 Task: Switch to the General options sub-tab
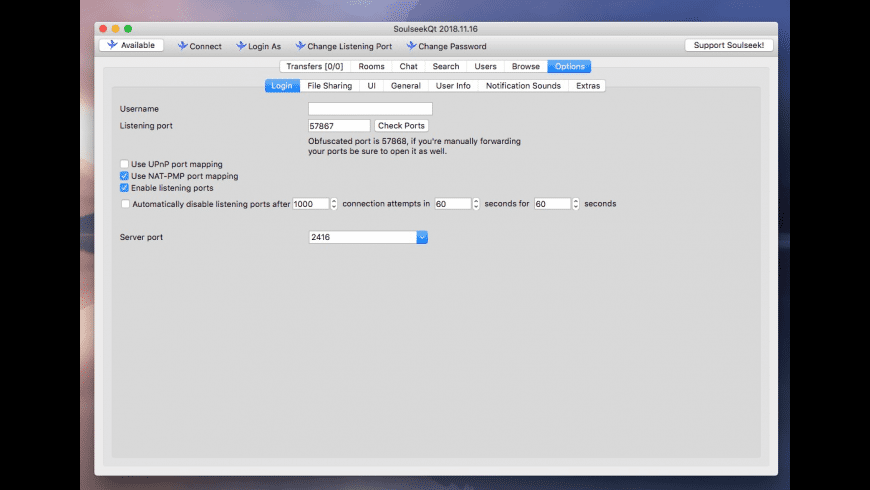[x=406, y=85]
